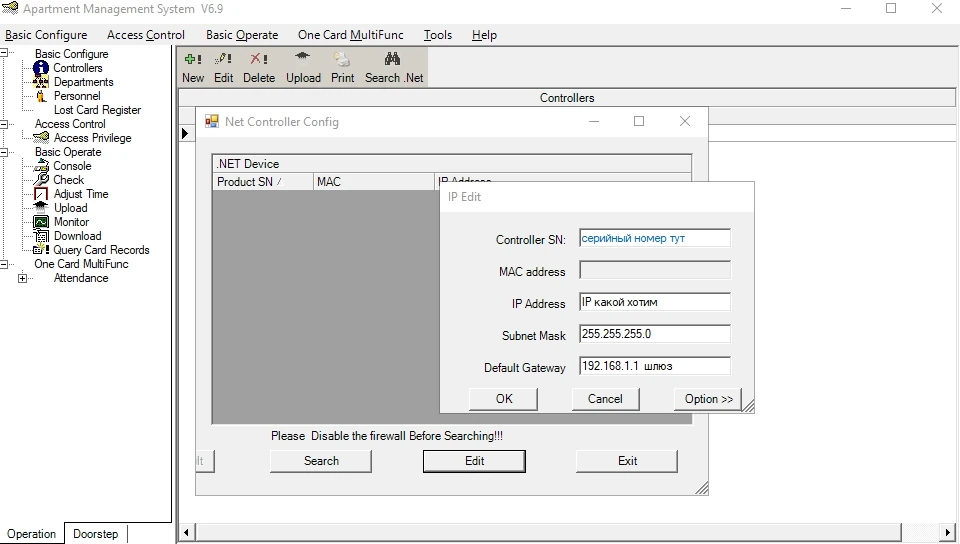Open Check in the sidebar tree
This screenshot has width=960, height=544.
tap(69, 180)
